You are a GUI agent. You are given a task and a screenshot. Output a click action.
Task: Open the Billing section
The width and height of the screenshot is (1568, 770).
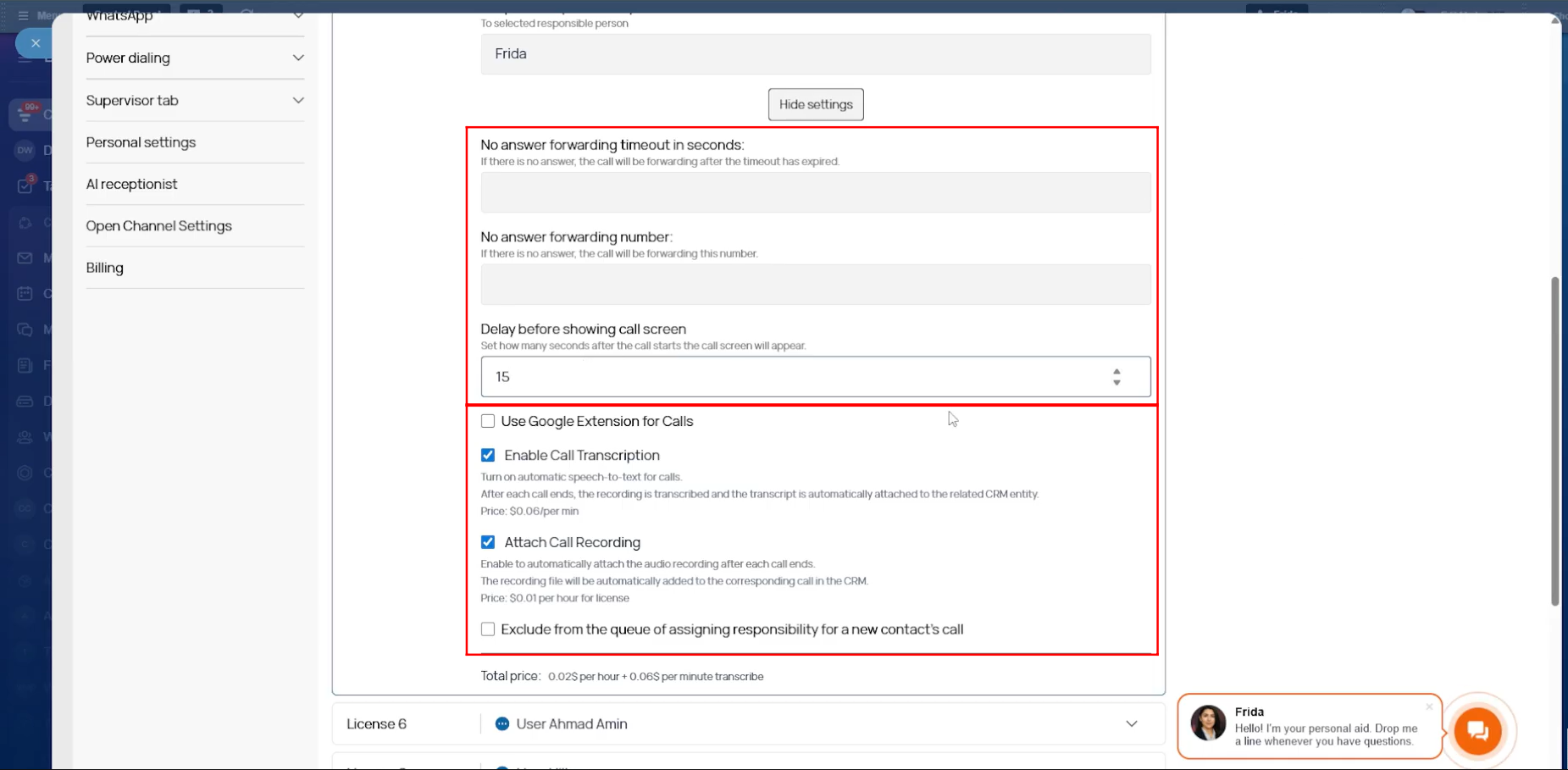tap(104, 268)
